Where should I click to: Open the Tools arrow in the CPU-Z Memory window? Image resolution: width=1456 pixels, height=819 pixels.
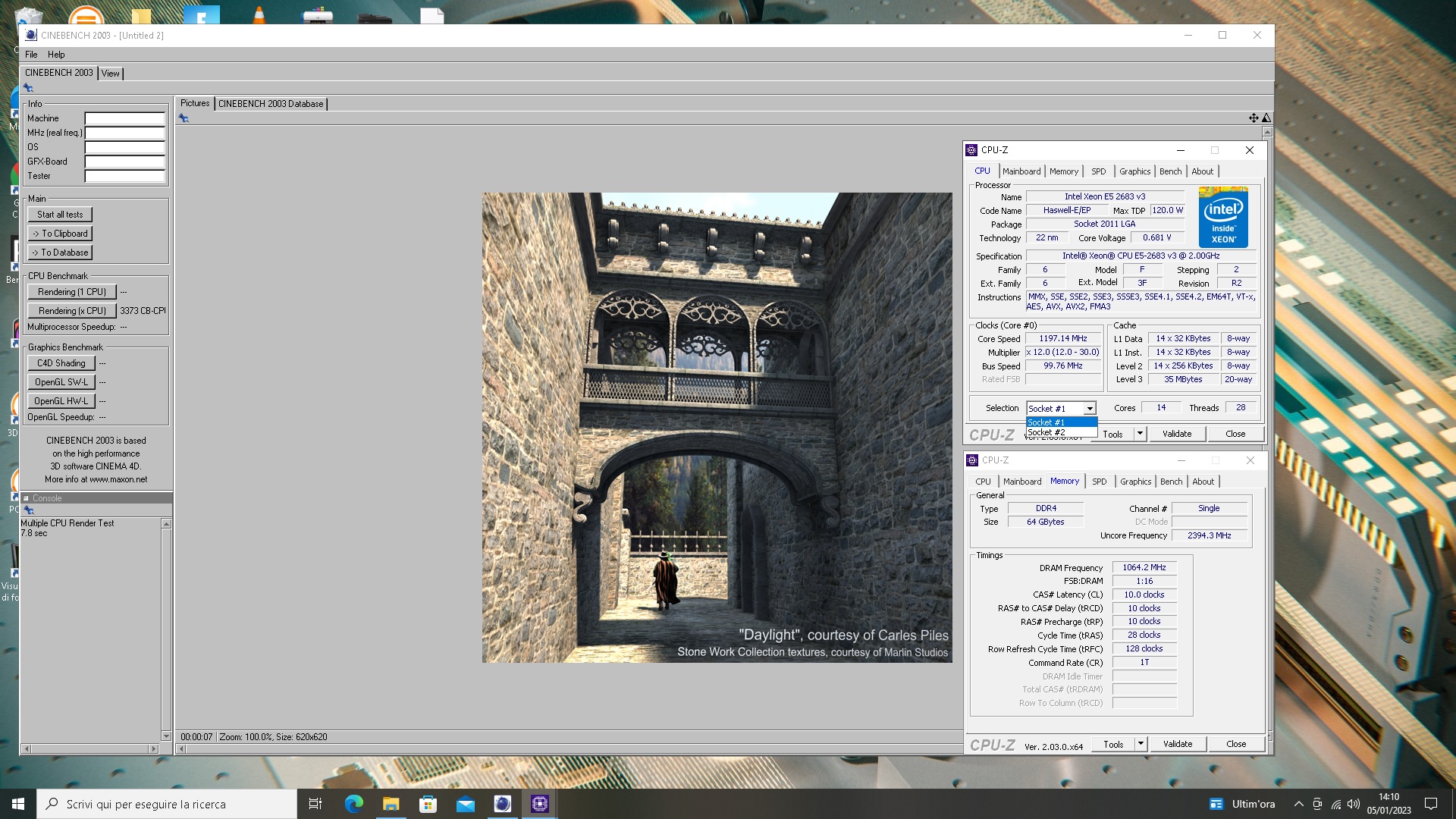pyautogui.click(x=1141, y=744)
